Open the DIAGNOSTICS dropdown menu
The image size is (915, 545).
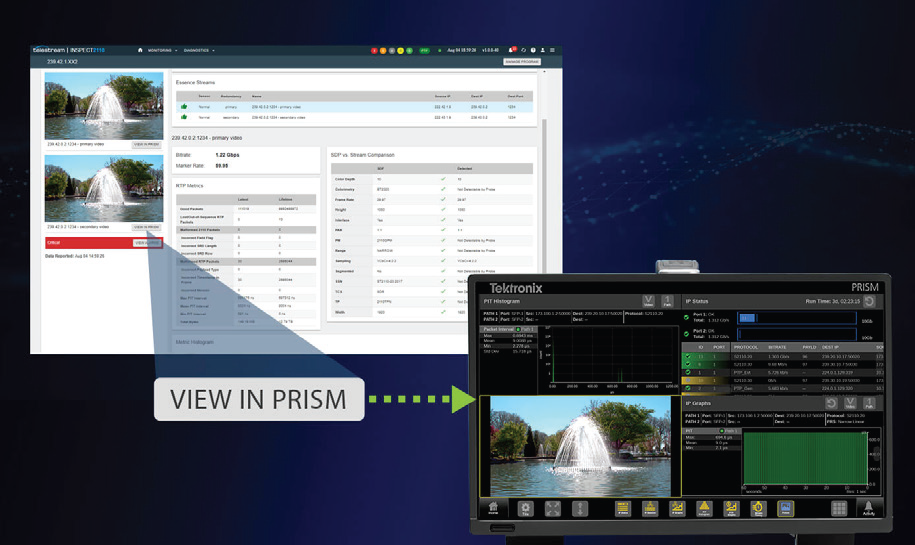(x=199, y=50)
